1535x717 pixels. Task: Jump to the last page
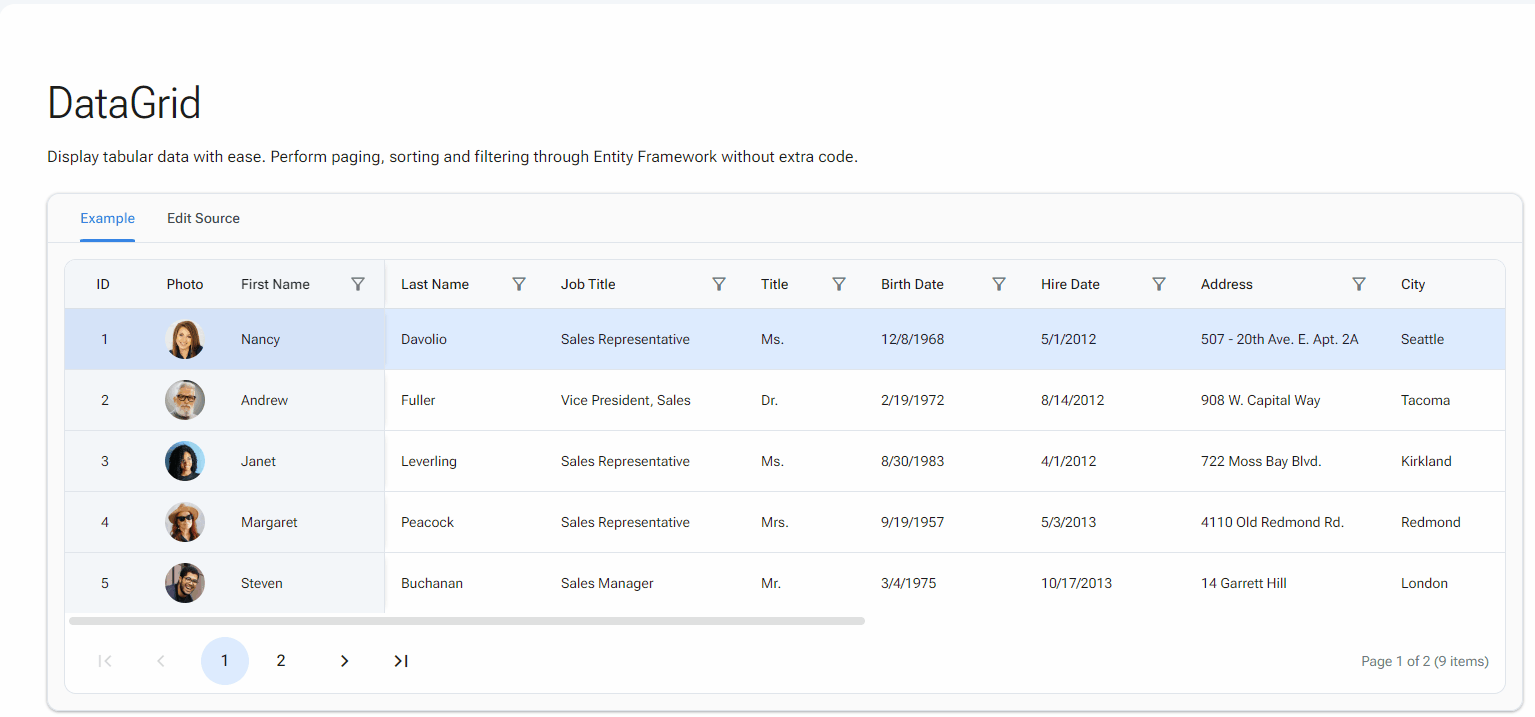401,661
